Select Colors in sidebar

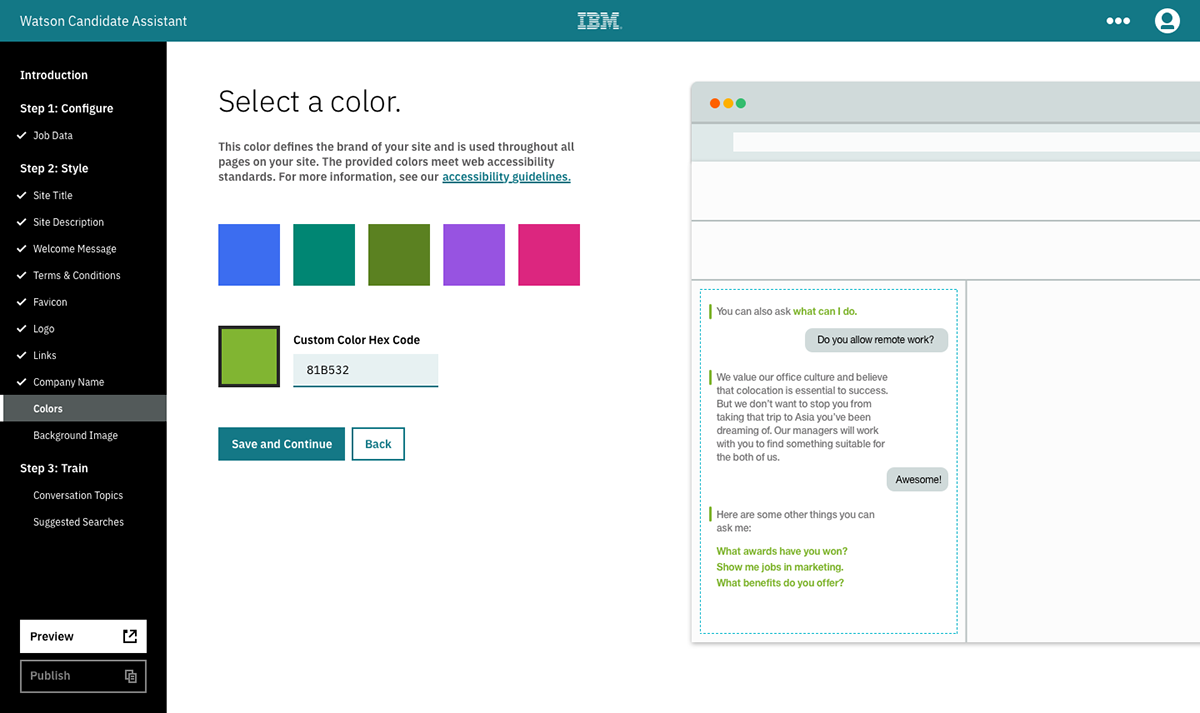tap(83, 408)
